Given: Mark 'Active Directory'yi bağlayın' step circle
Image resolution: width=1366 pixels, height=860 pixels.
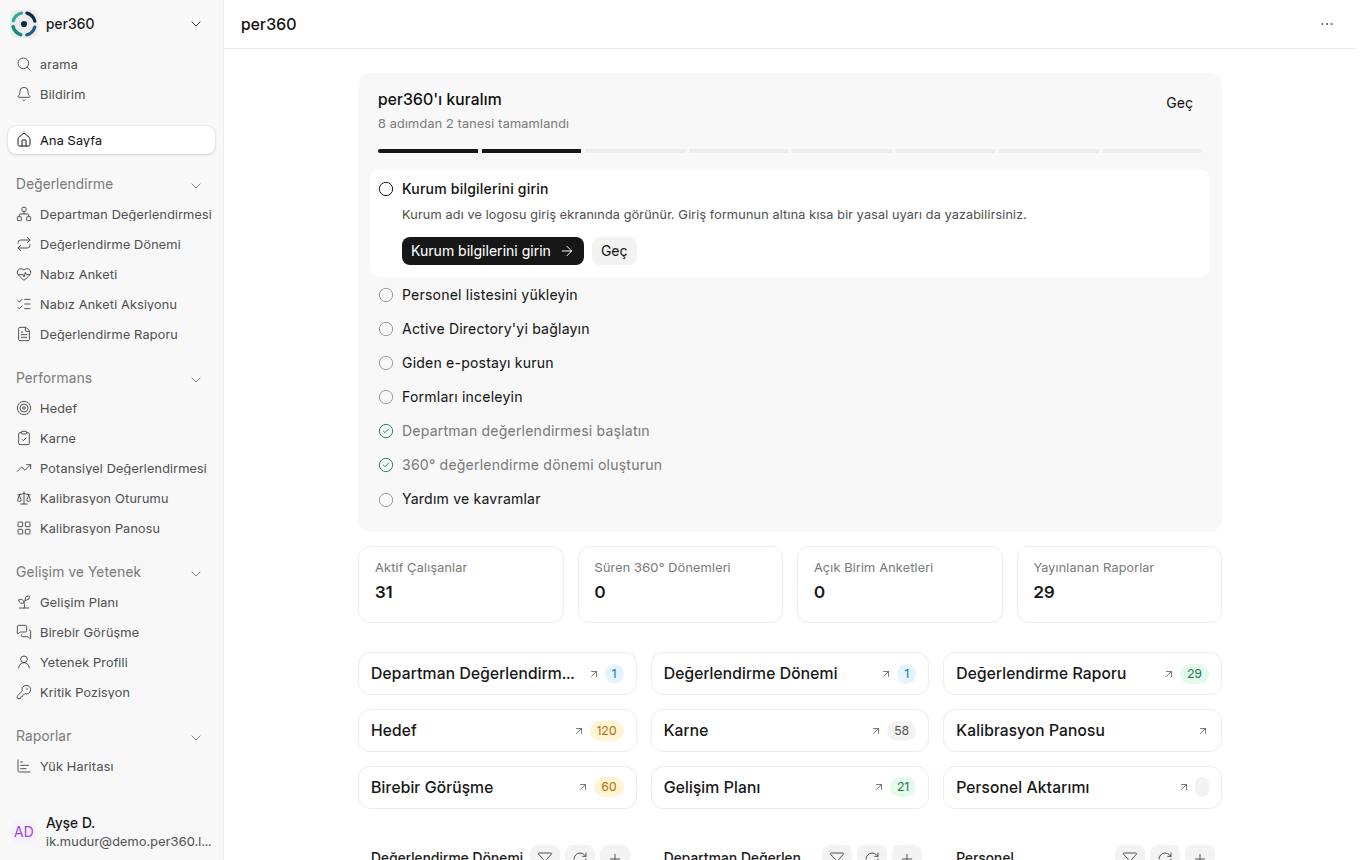Looking at the screenshot, I should (x=386, y=329).
